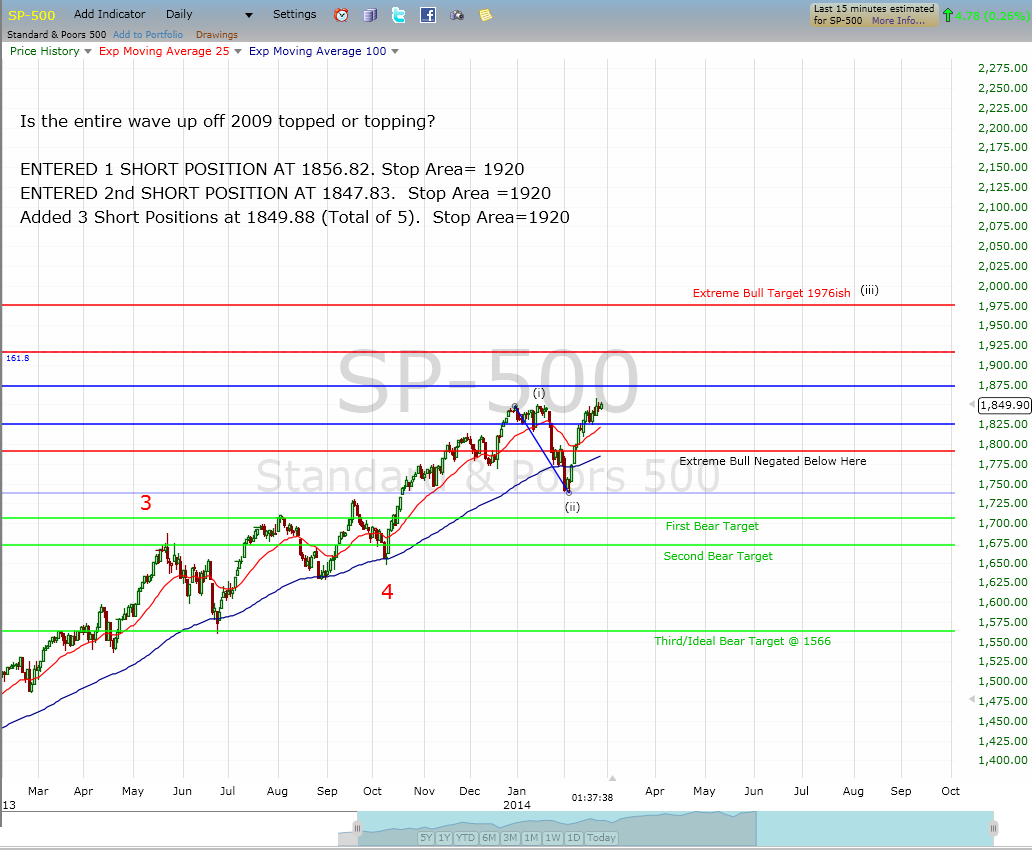Screen dimensions: 1032x850
Task: Click the current price 1,849.90 label
Action: click(x=1004, y=405)
